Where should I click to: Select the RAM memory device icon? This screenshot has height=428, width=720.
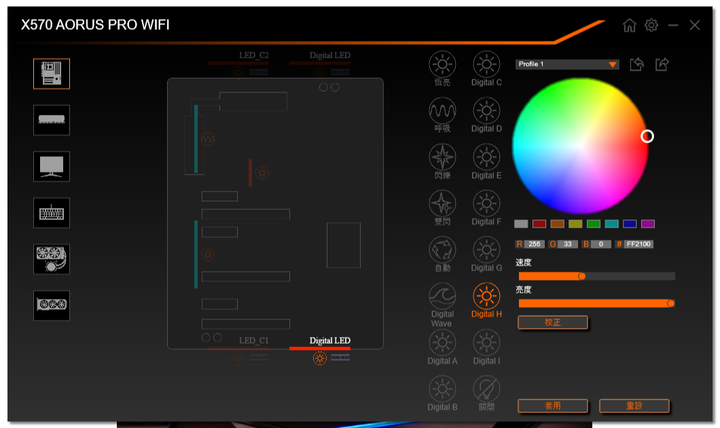[51, 120]
